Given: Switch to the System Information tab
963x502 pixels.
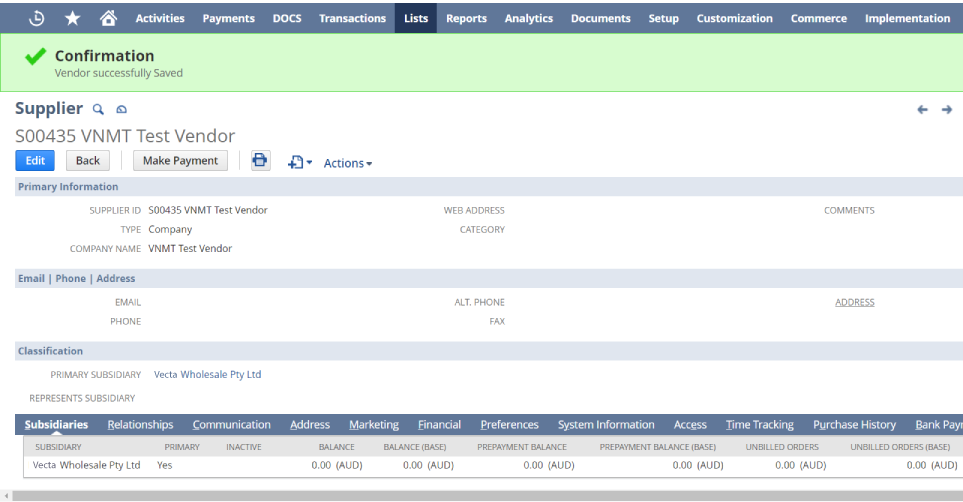Looking at the screenshot, I should [x=606, y=425].
